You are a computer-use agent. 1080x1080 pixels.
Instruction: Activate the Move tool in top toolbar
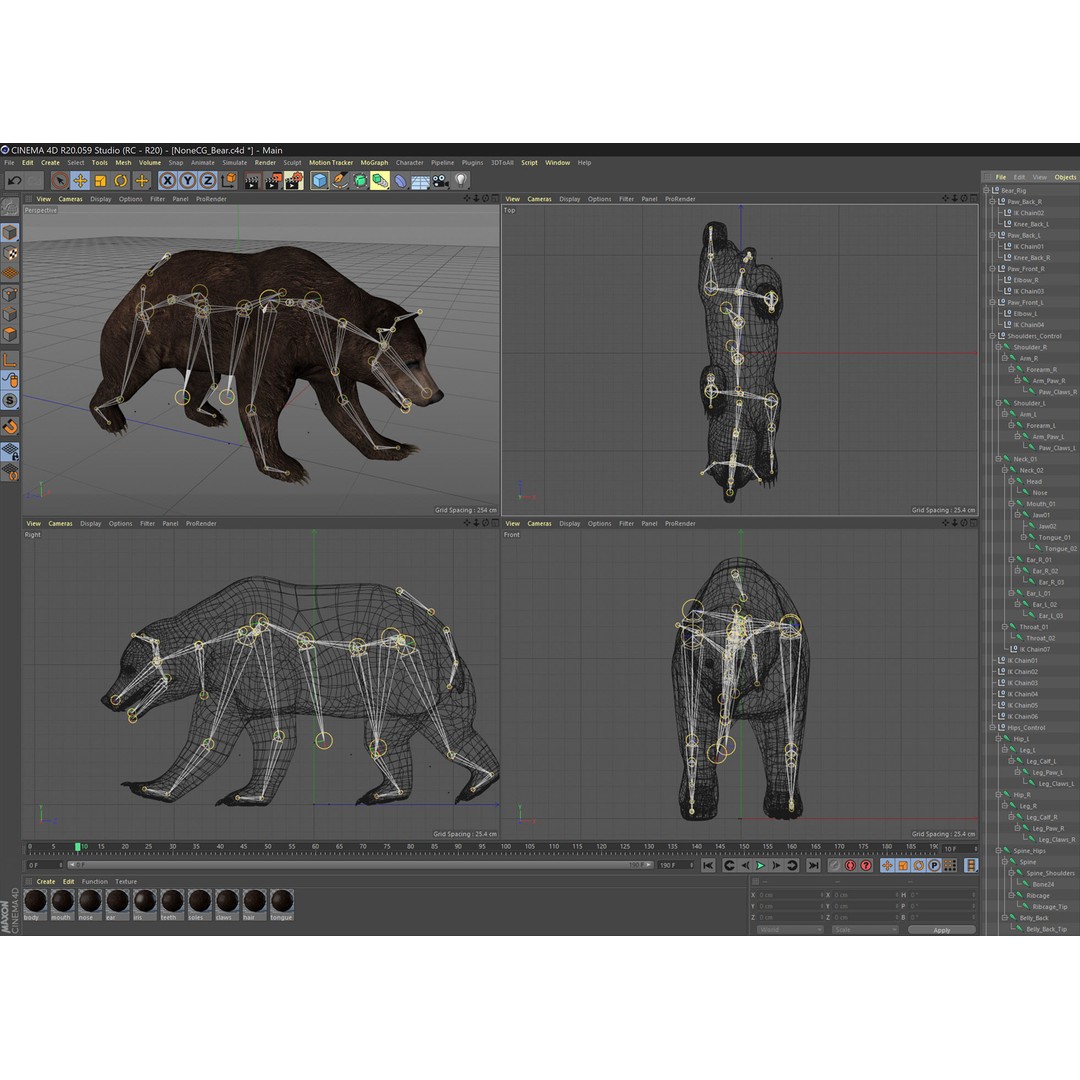click(x=80, y=180)
